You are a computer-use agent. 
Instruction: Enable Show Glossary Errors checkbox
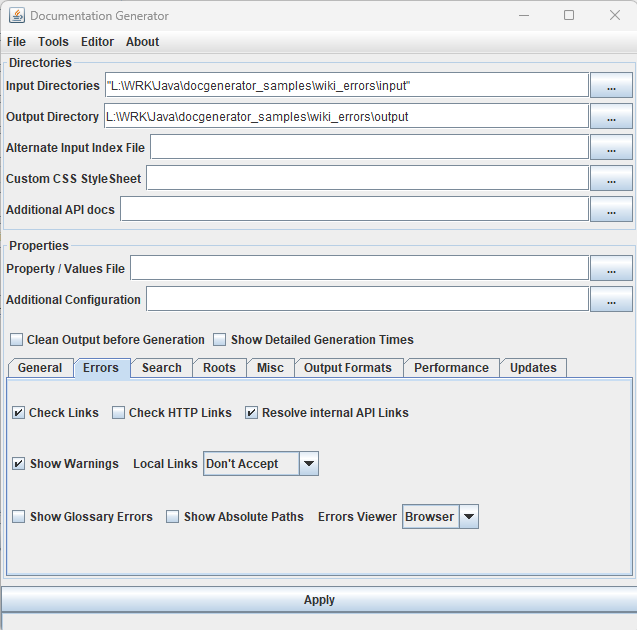click(x=18, y=517)
